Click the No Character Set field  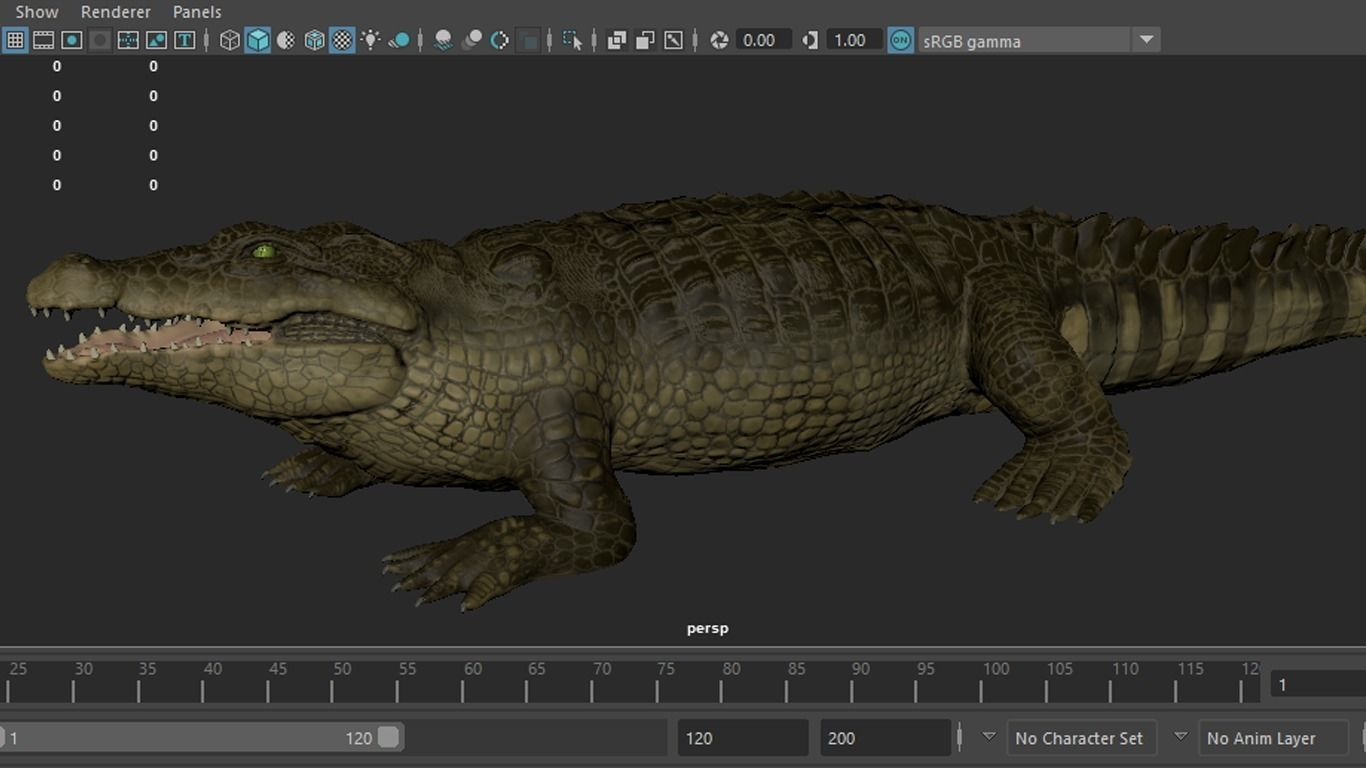pos(1081,738)
